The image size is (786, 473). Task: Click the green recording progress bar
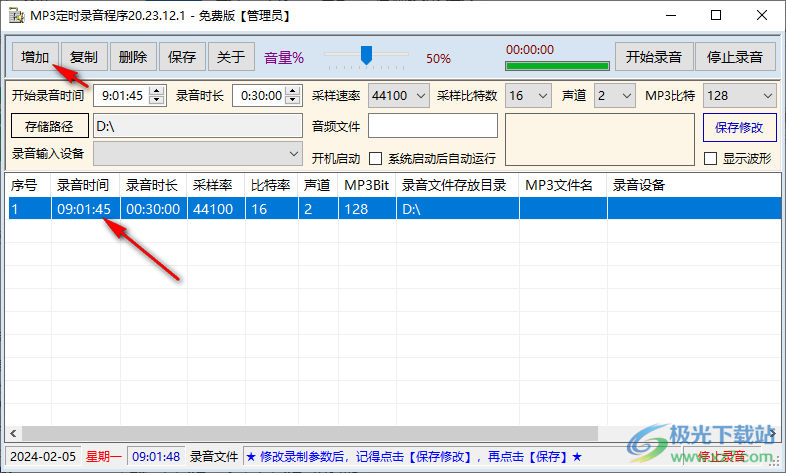click(557, 66)
